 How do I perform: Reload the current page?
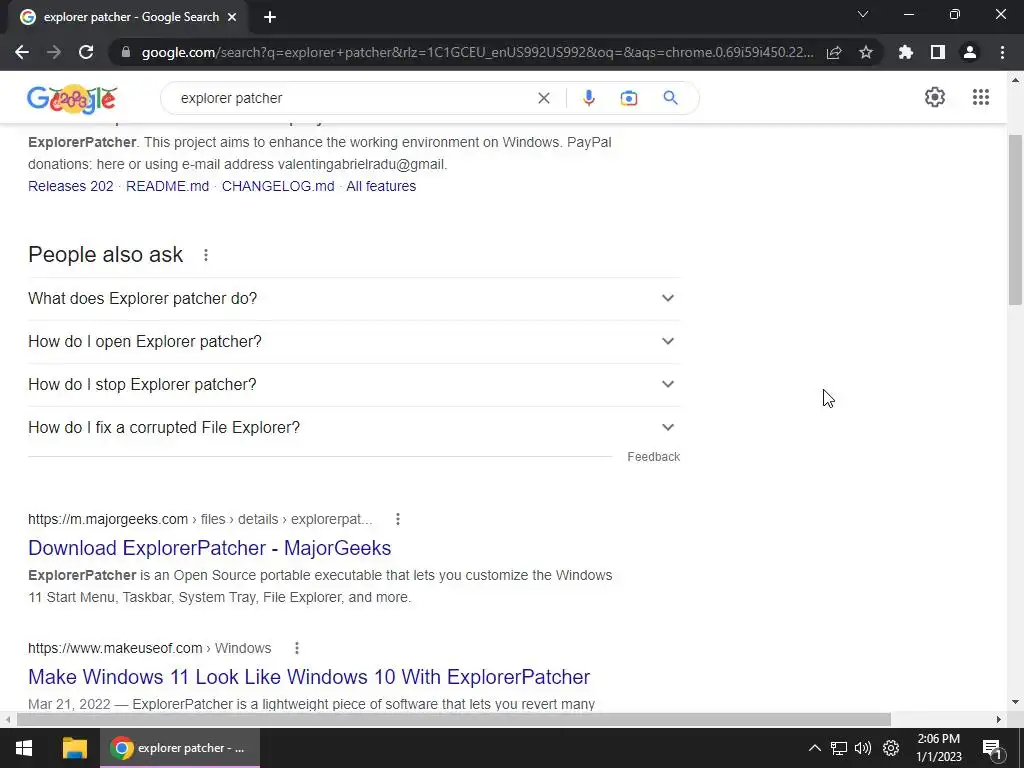click(86, 52)
